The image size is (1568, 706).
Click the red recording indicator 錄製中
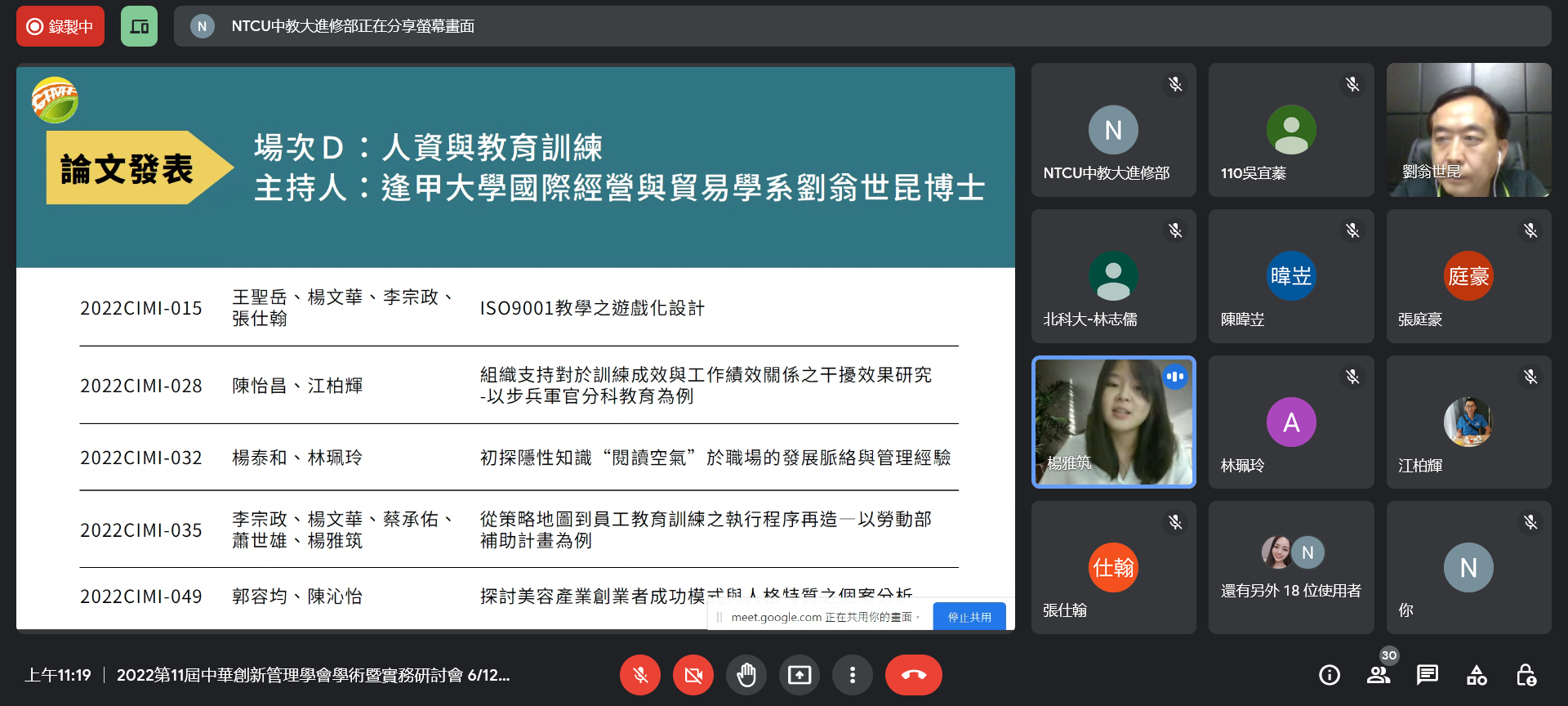[60, 26]
